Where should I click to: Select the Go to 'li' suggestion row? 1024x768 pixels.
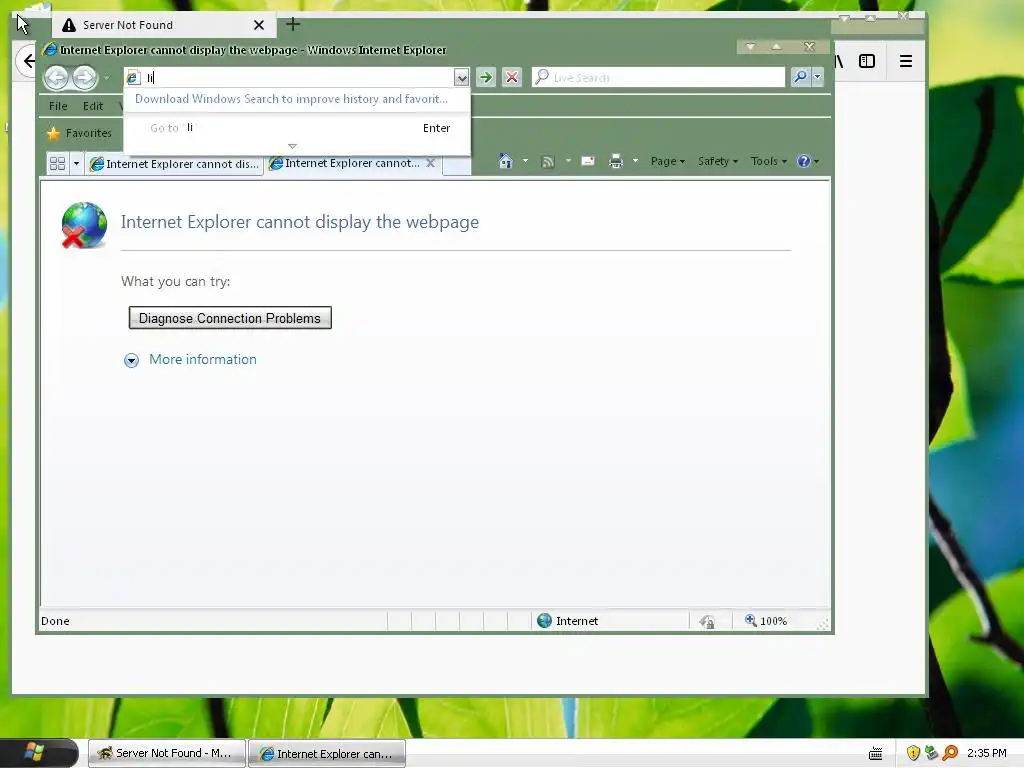pyautogui.click(x=296, y=128)
